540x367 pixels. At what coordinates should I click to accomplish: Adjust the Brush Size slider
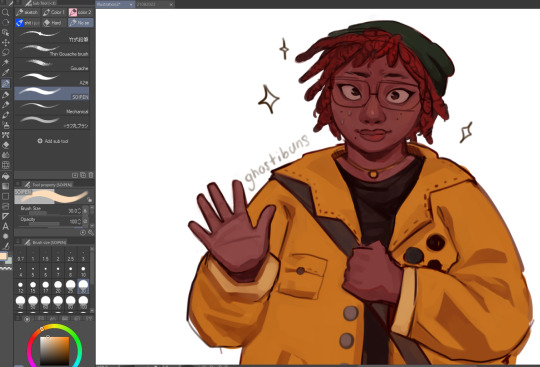(x=43, y=213)
